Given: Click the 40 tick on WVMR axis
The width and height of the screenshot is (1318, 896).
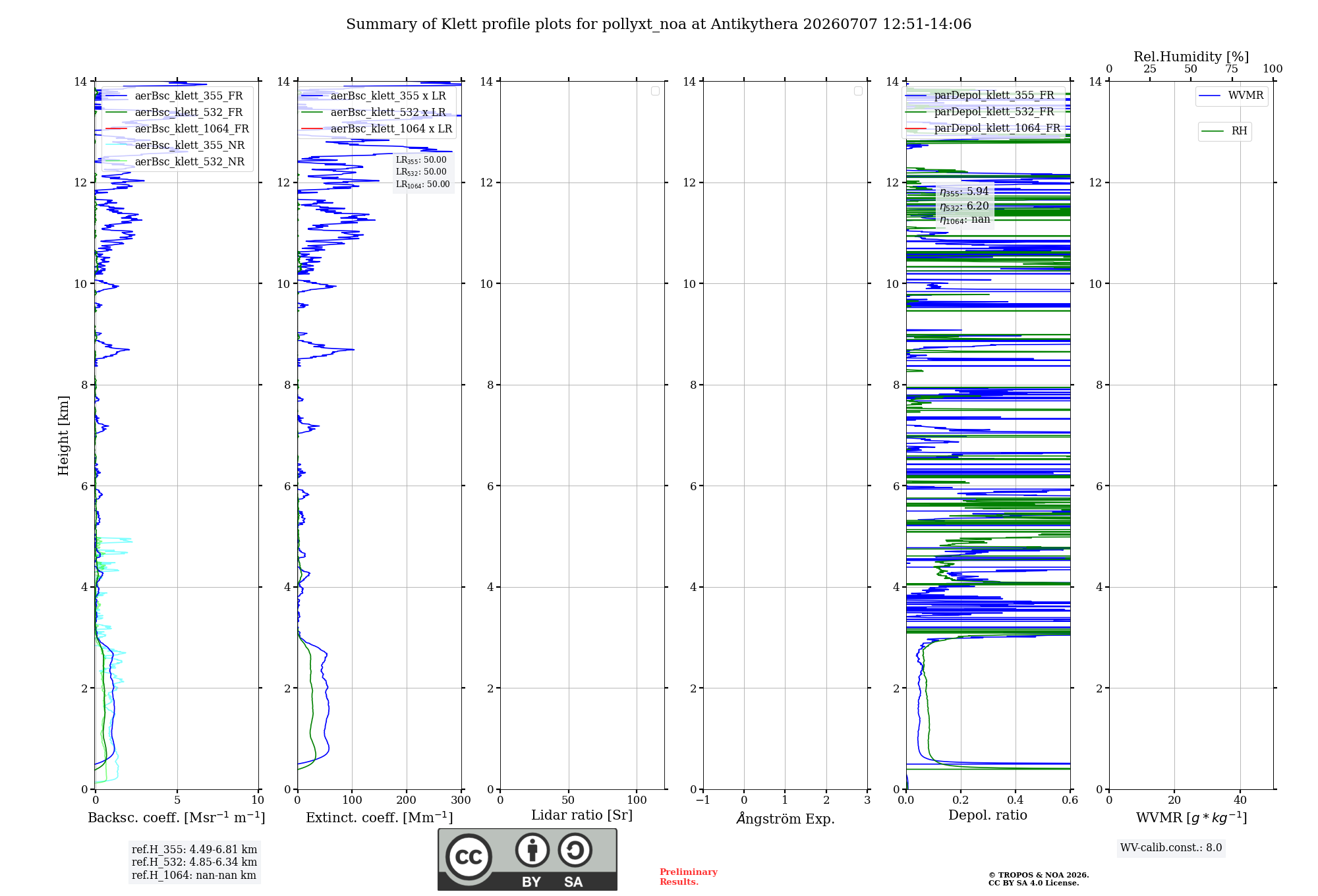Looking at the screenshot, I should [x=1240, y=800].
